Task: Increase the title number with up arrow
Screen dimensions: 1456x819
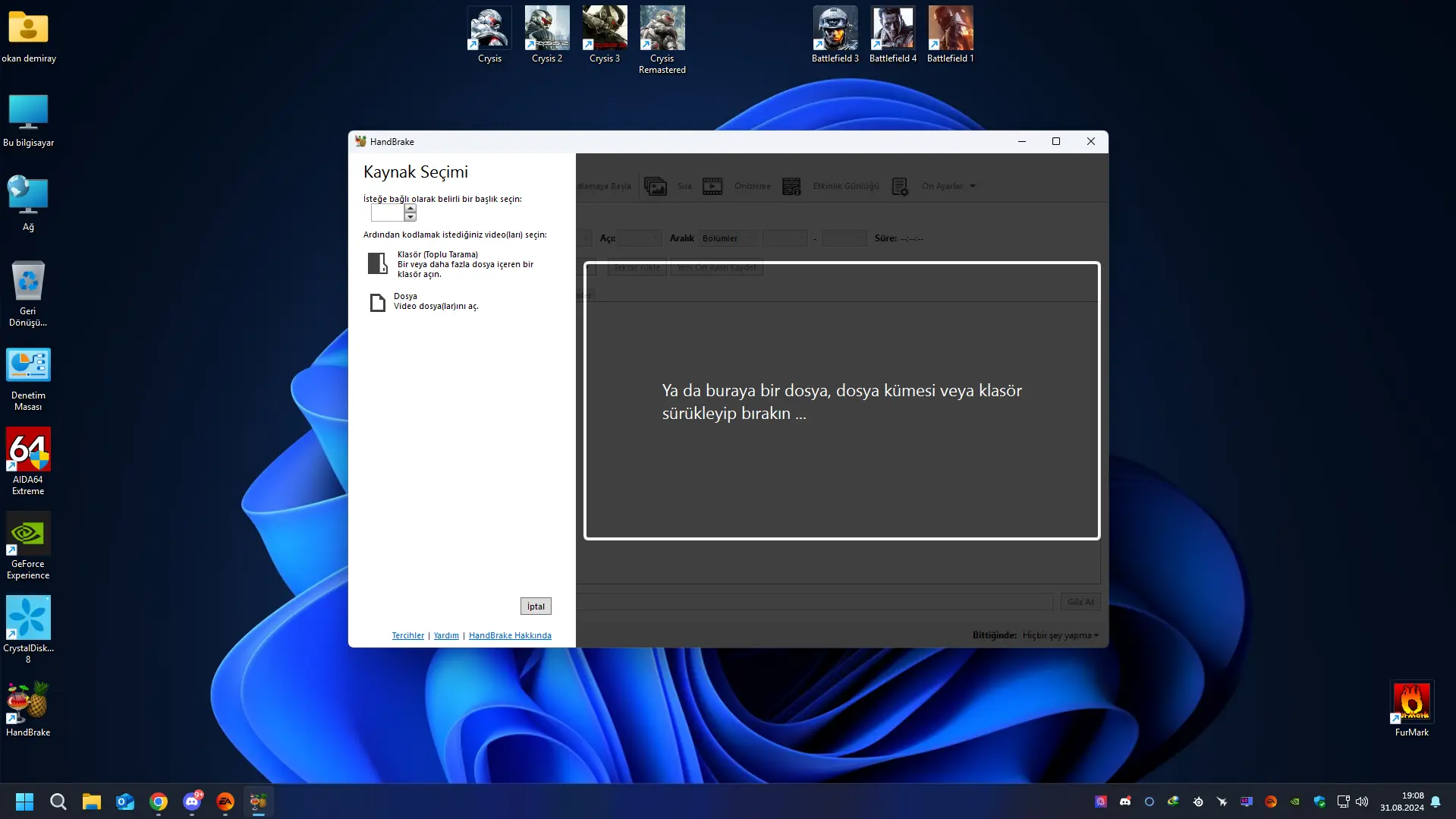Action: [x=410, y=208]
